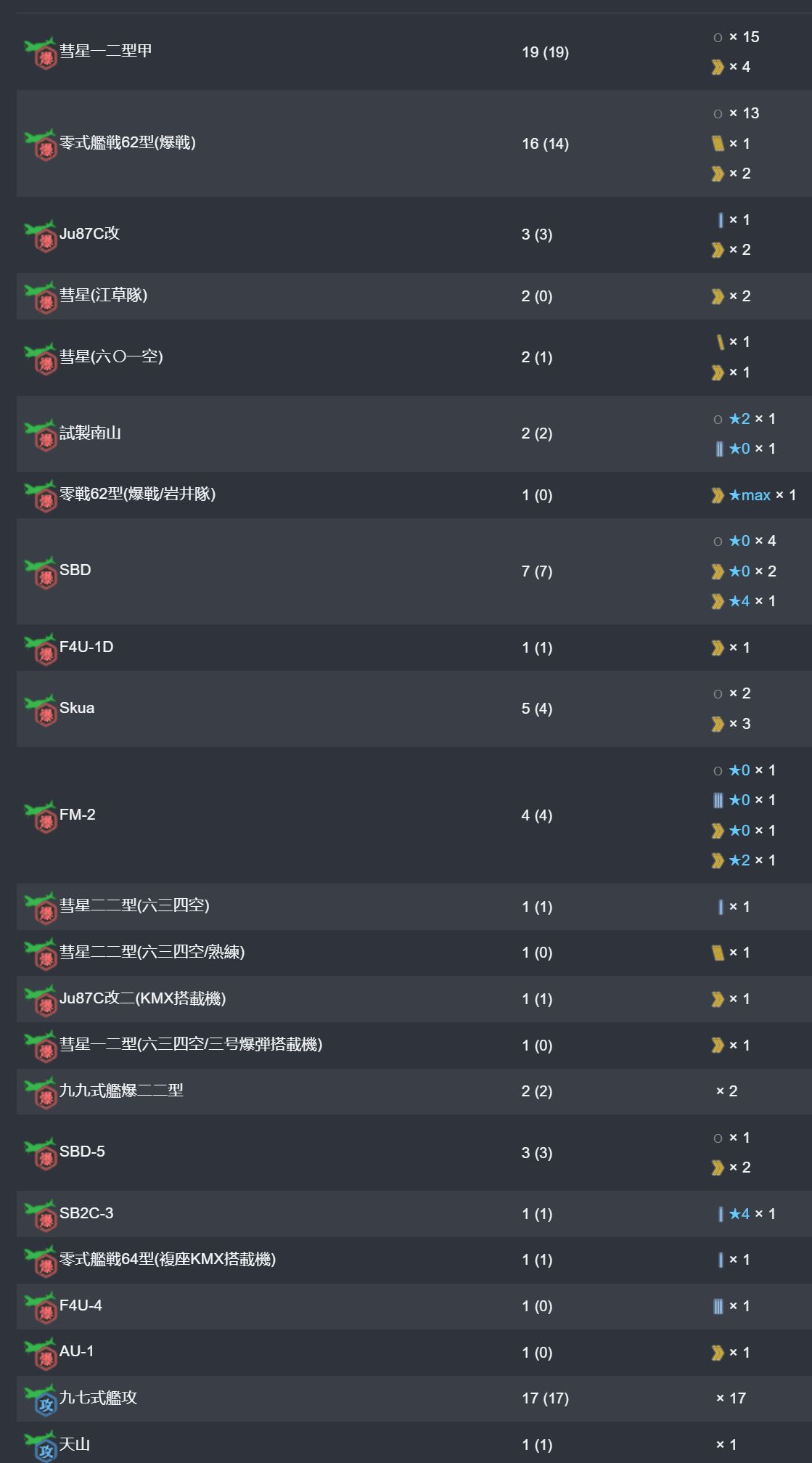Click the dive bomber icon beside AU-1
Screen dimensions: 812x1463
tap(41, 1353)
